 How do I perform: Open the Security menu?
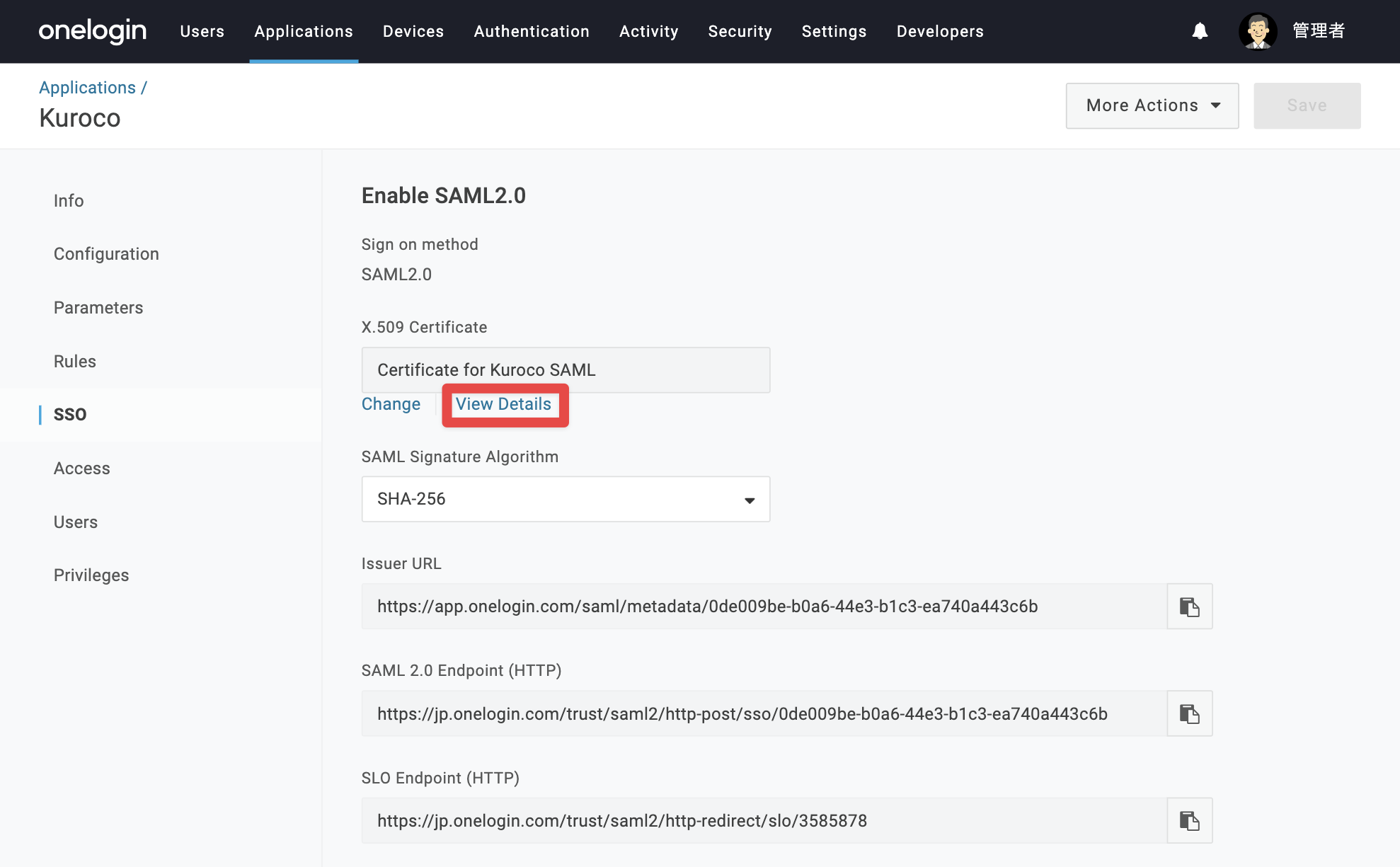coord(740,31)
